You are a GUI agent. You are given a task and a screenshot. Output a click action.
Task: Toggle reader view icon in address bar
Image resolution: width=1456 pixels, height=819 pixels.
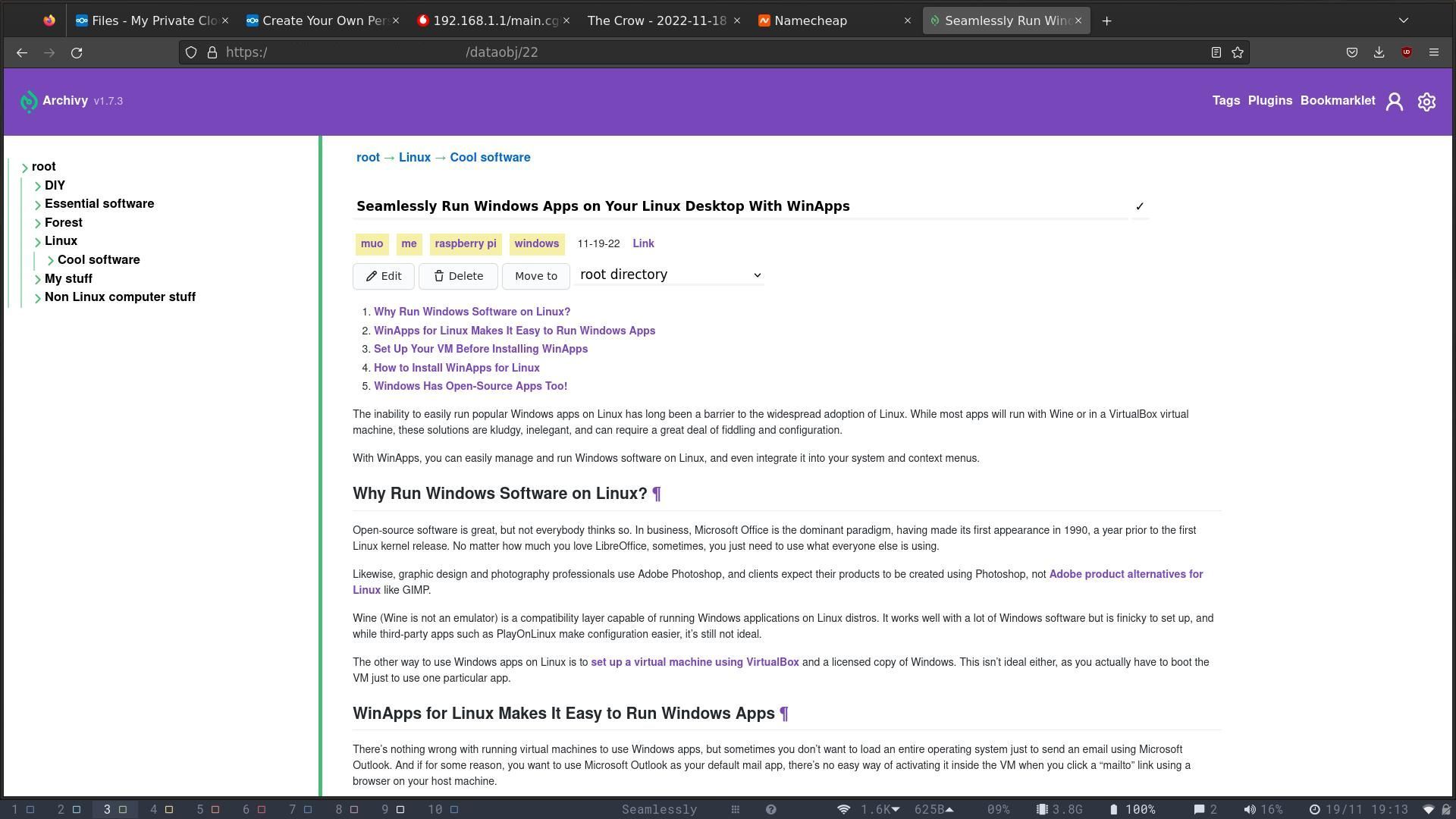(1216, 52)
